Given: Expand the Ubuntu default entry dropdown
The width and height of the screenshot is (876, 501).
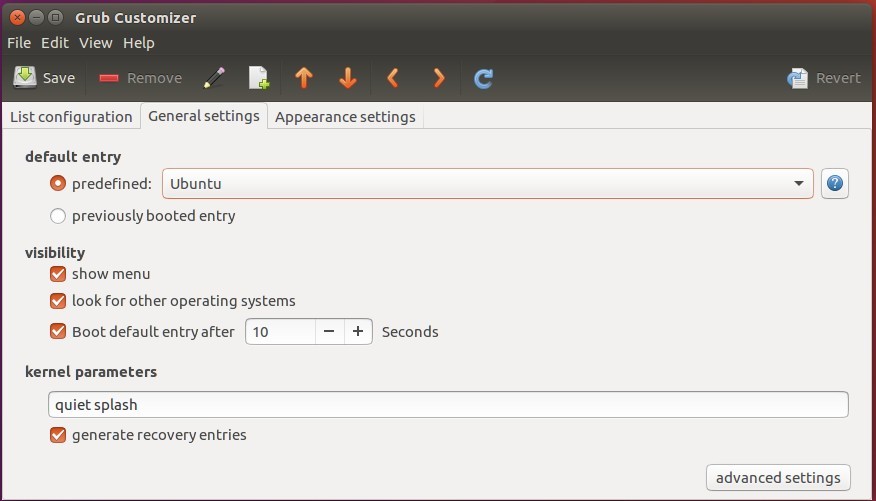Looking at the screenshot, I should (488, 183).
